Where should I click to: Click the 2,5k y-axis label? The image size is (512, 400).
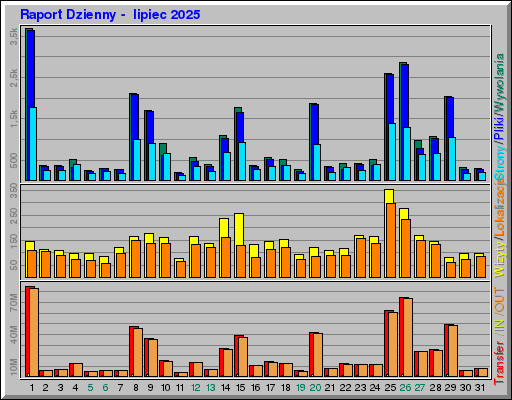point(14,78)
